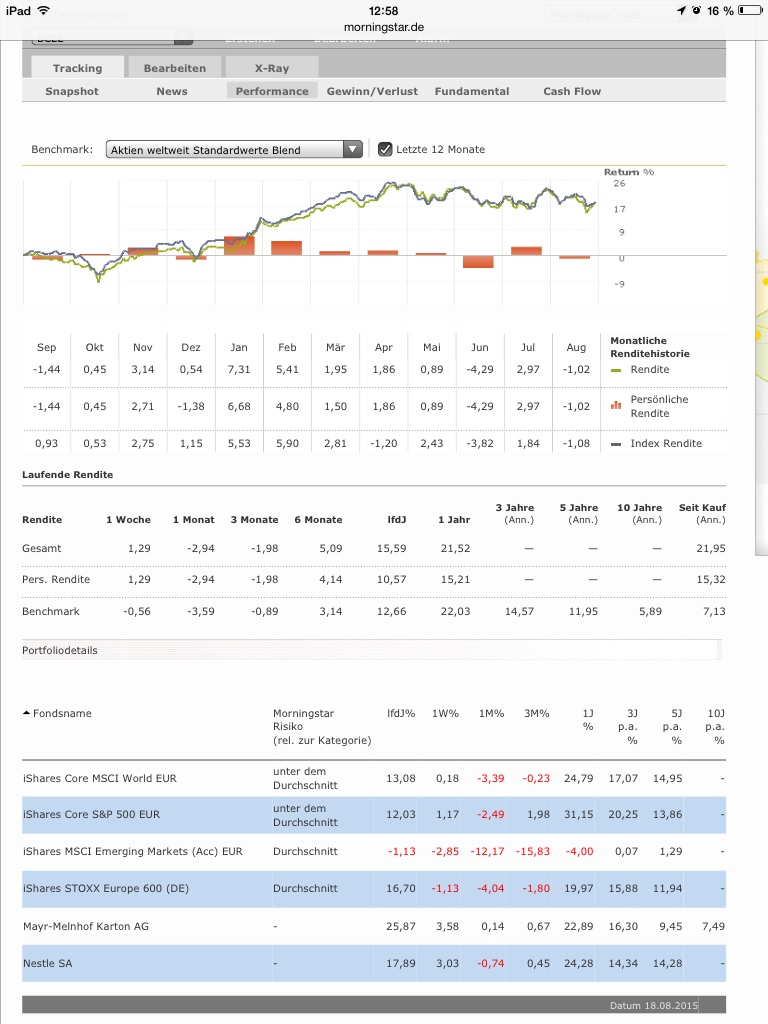Screen dimensions: 768x1024
Task: Click Pers. Rendite Seit Kauf 15,32
Action: [711, 579]
